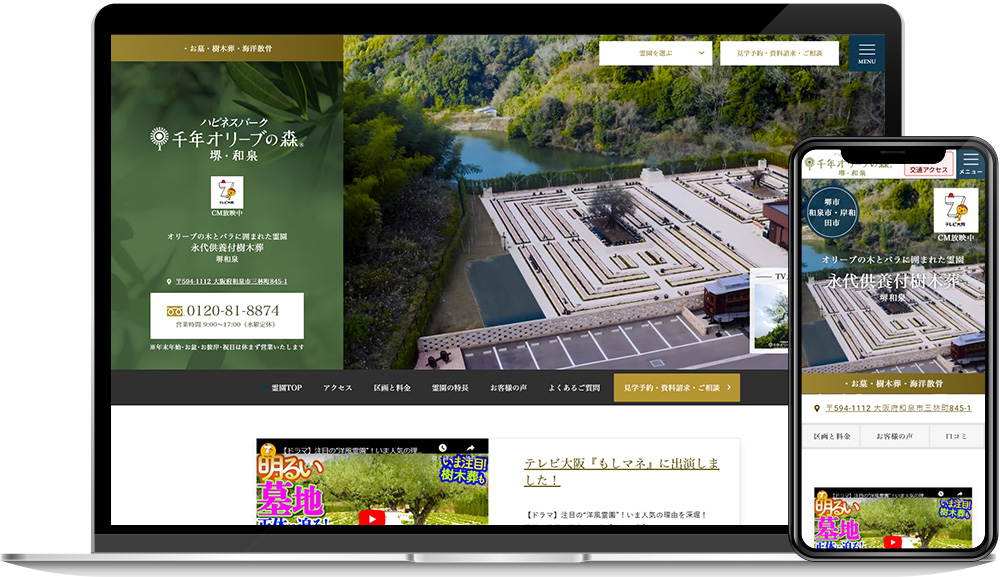Click the 永代供養付樹木葬 heading in the green panel
The image size is (1000, 577).
tap(227, 247)
